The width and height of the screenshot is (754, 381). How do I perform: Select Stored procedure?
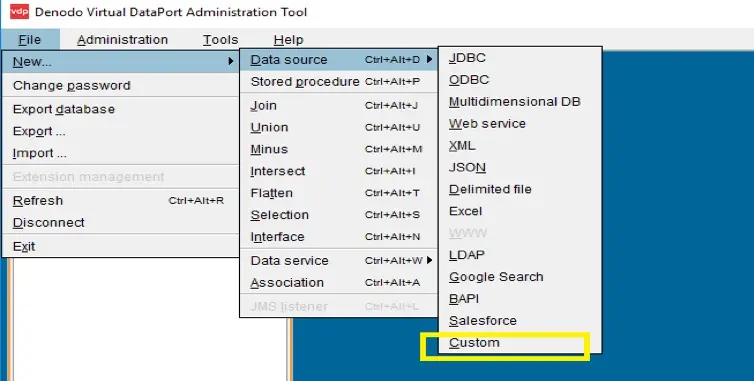pos(339,82)
